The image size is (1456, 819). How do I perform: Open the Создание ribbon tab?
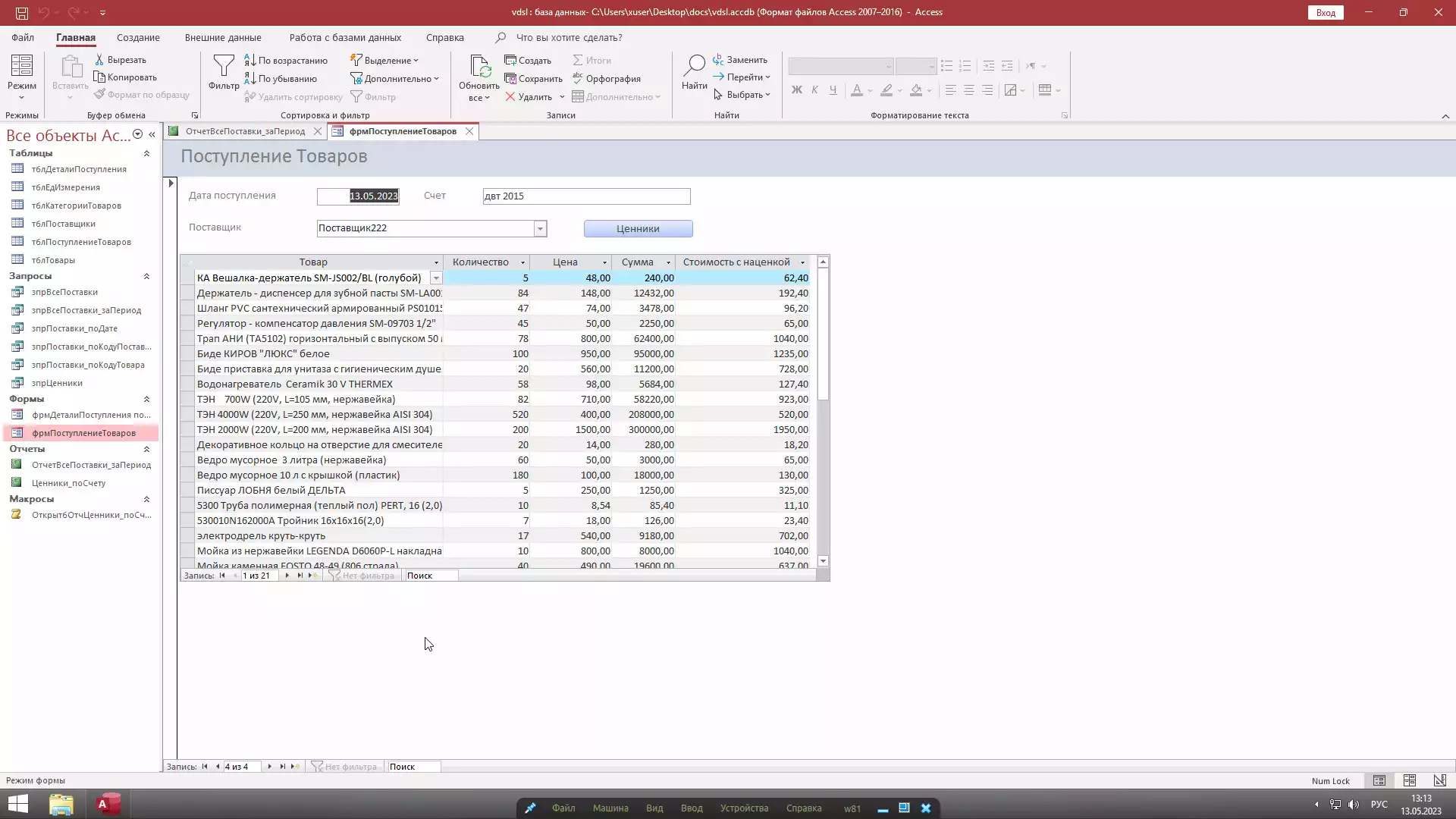(x=138, y=37)
